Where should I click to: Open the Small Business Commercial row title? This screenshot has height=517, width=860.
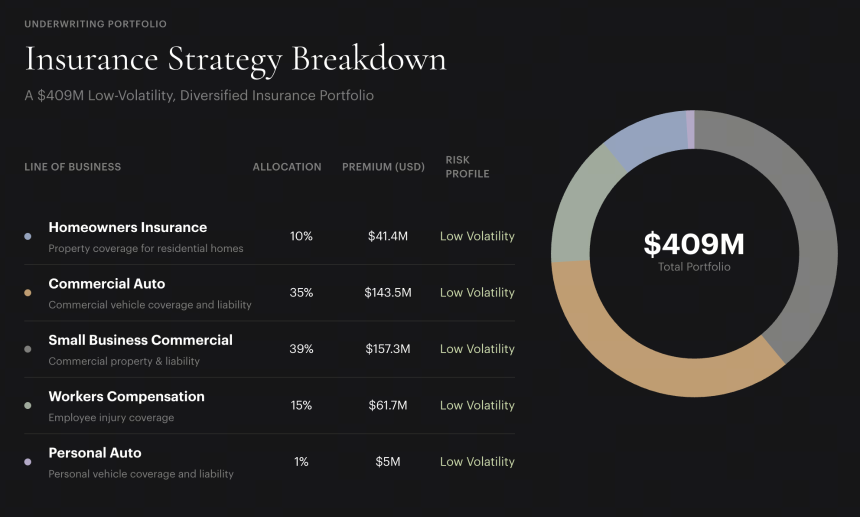pyautogui.click(x=140, y=340)
